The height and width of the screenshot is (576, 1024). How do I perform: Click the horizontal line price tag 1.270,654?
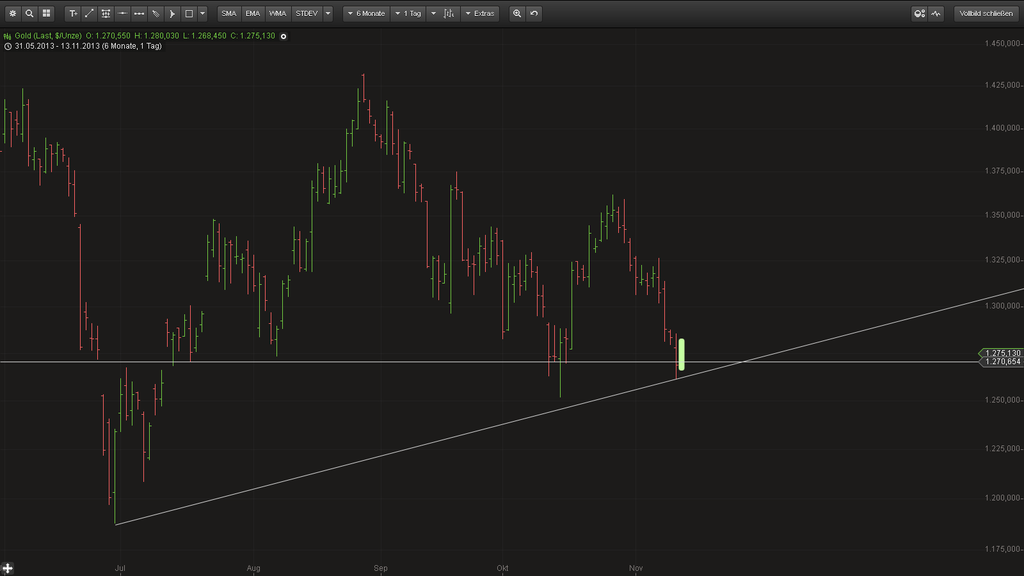(x=1001, y=362)
